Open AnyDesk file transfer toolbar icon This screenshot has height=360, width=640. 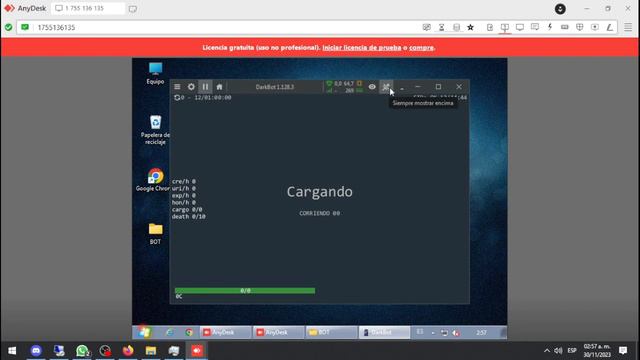[490, 27]
